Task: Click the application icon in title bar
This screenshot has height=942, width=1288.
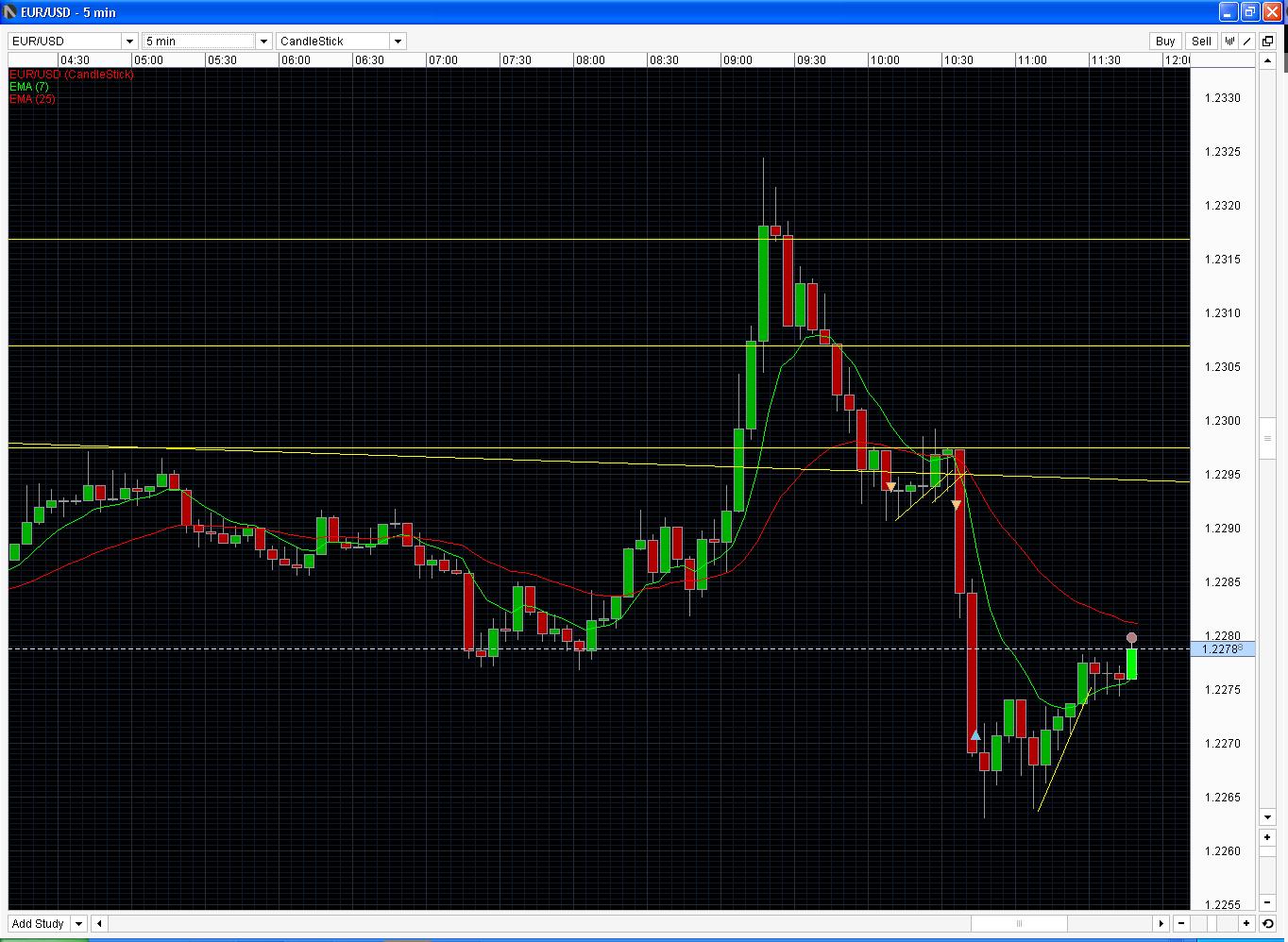Action: point(10,12)
